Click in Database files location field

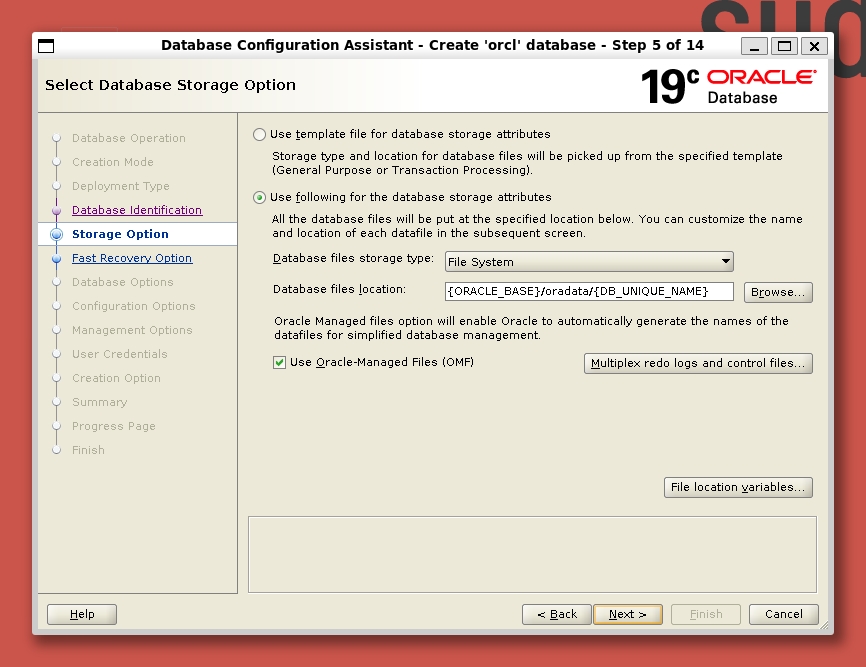[589, 291]
